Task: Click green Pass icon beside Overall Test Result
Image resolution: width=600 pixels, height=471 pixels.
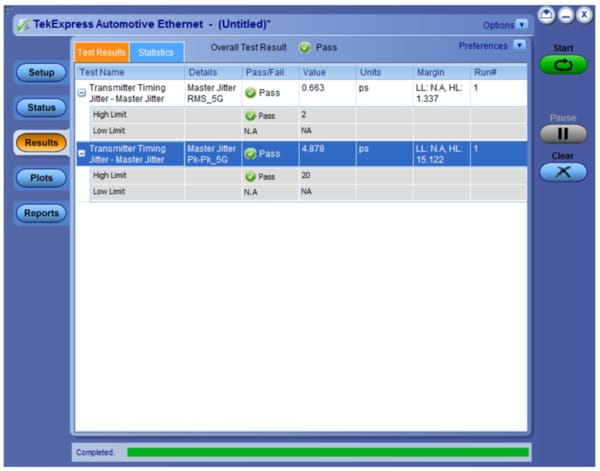Action: point(305,48)
